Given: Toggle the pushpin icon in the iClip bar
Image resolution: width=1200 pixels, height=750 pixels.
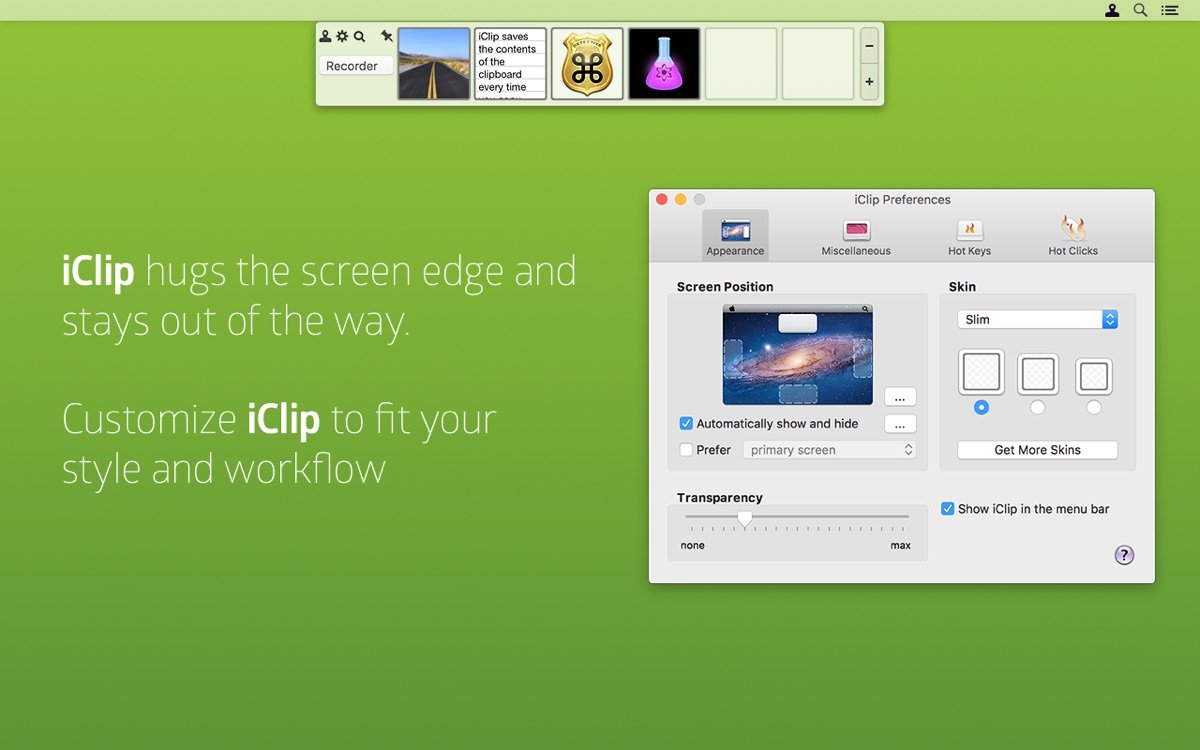Looking at the screenshot, I should (387, 36).
